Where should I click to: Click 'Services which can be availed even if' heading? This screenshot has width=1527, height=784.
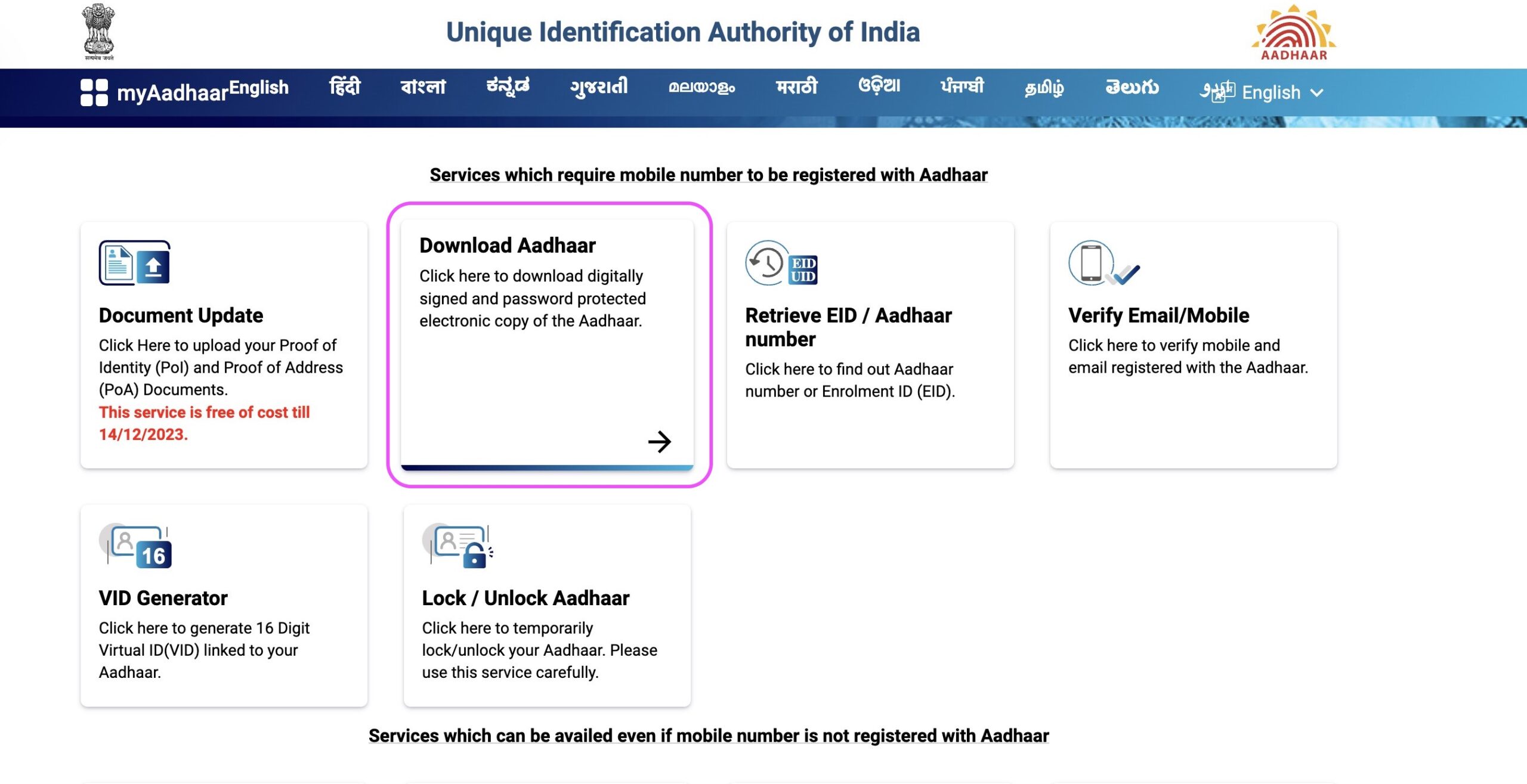point(709,736)
